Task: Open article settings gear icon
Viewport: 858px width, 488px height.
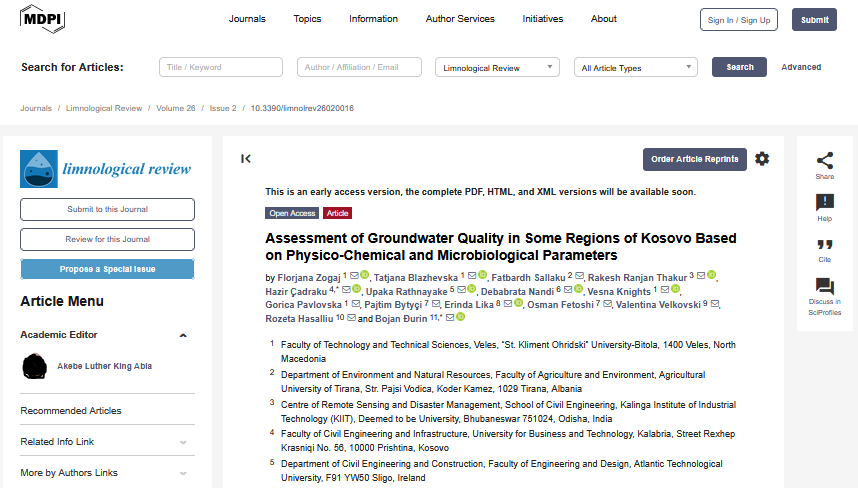Action: pos(762,159)
